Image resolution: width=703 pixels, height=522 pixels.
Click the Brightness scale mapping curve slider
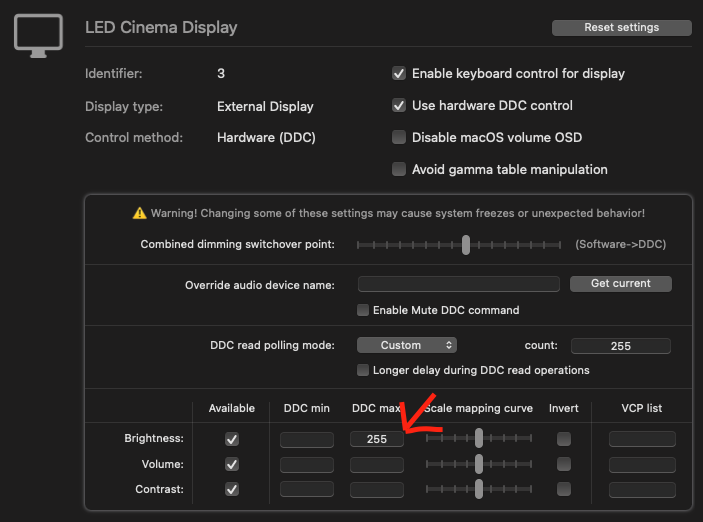point(479,438)
